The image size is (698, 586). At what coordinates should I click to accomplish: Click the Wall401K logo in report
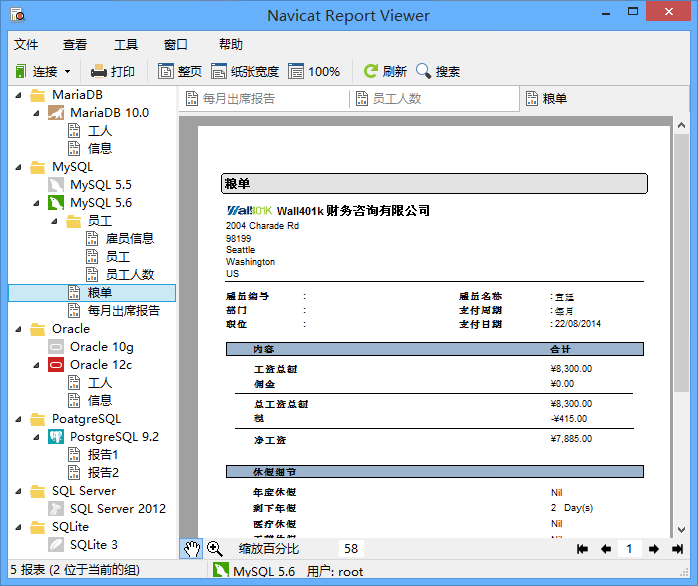(x=249, y=210)
